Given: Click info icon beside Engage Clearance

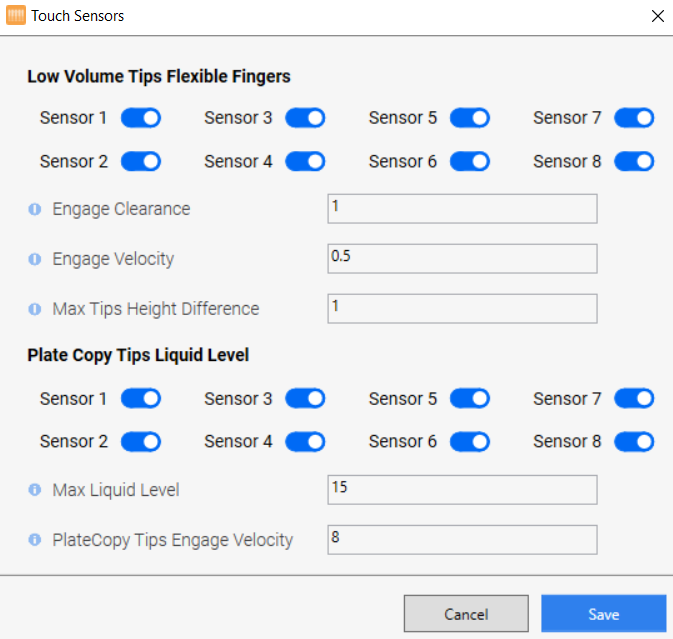Looking at the screenshot, I should pyautogui.click(x=35, y=209).
